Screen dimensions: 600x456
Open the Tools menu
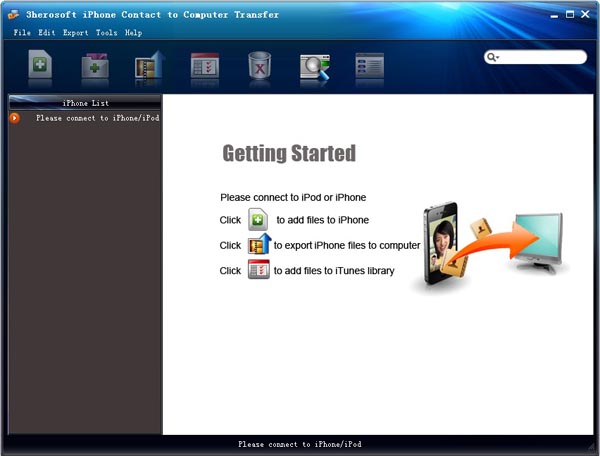pyautogui.click(x=106, y=33)
